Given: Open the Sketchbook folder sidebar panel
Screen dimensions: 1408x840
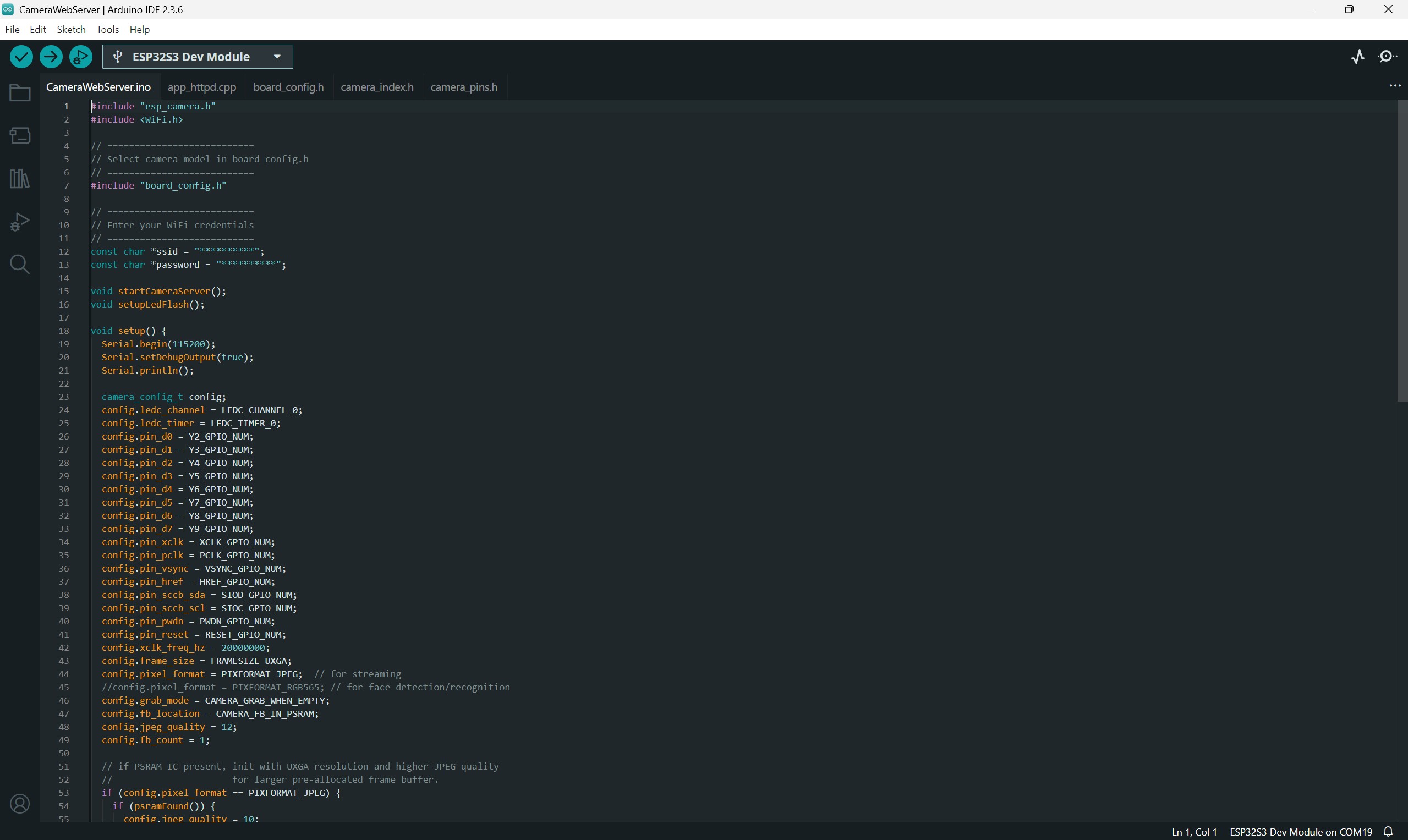Looking at the screenshot, I should tap(20, 93).
